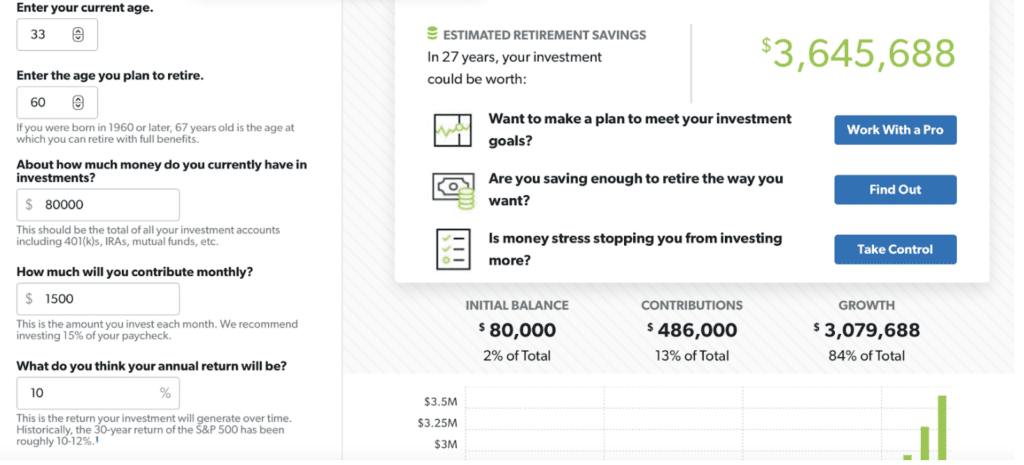Click the $3M chart axis label
Screen dimensions: 1024x465
tap(444, 445)
